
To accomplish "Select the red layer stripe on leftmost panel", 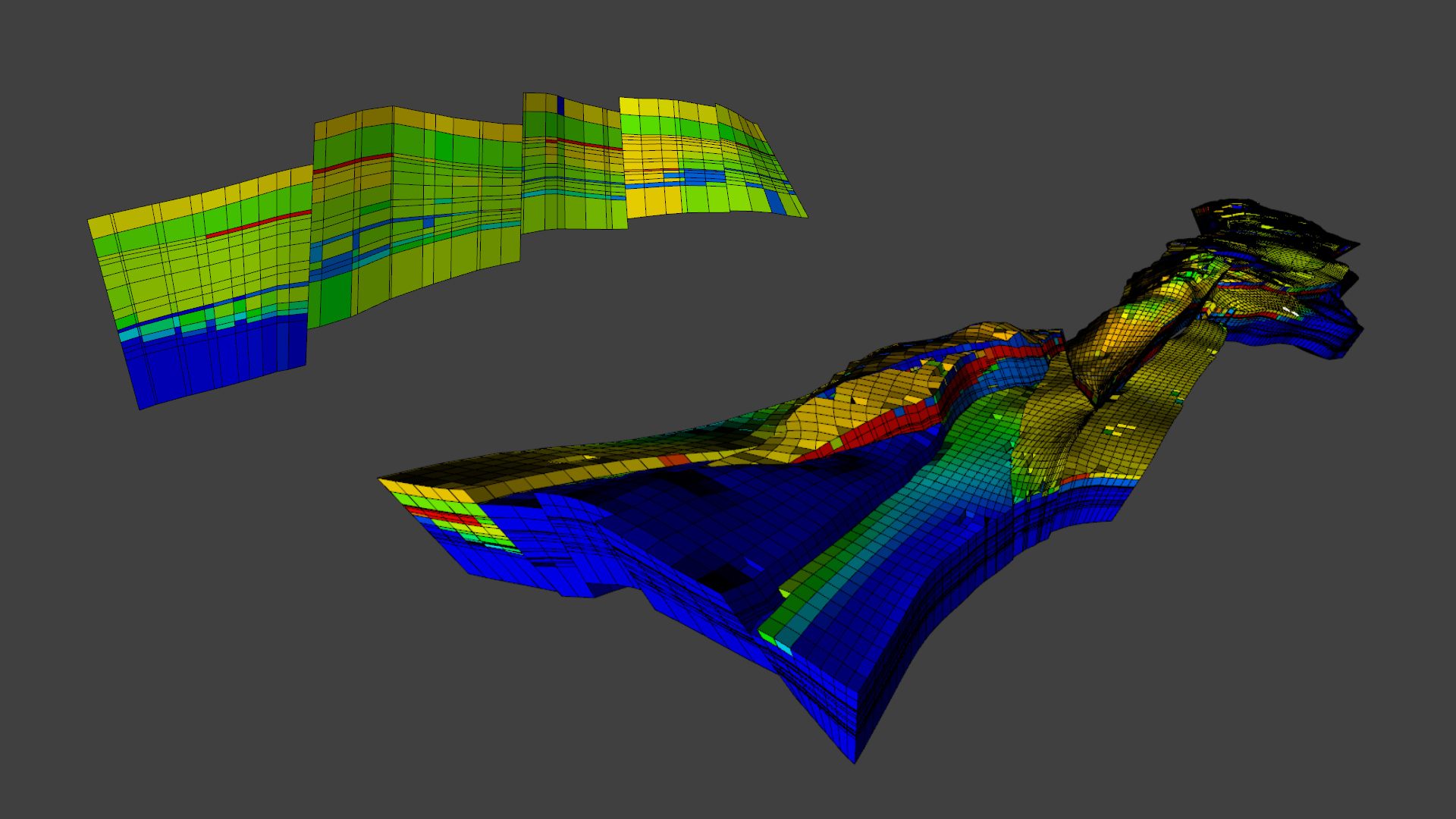I will click(x=259, y=224).
